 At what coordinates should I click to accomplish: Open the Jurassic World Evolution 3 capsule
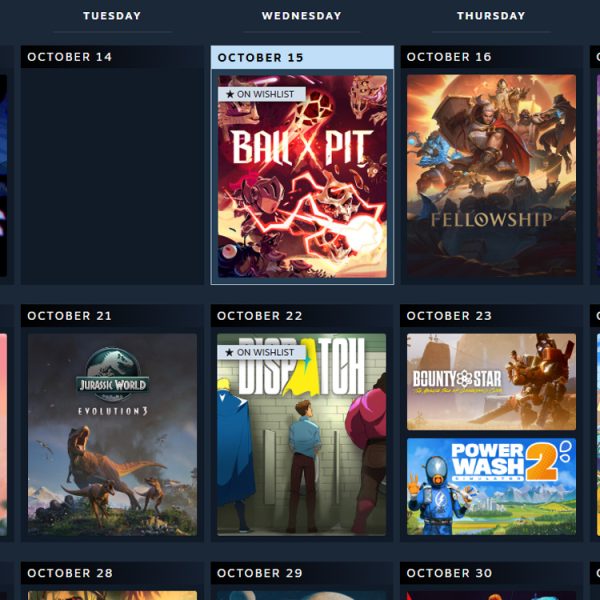click(x=112, y=434)
